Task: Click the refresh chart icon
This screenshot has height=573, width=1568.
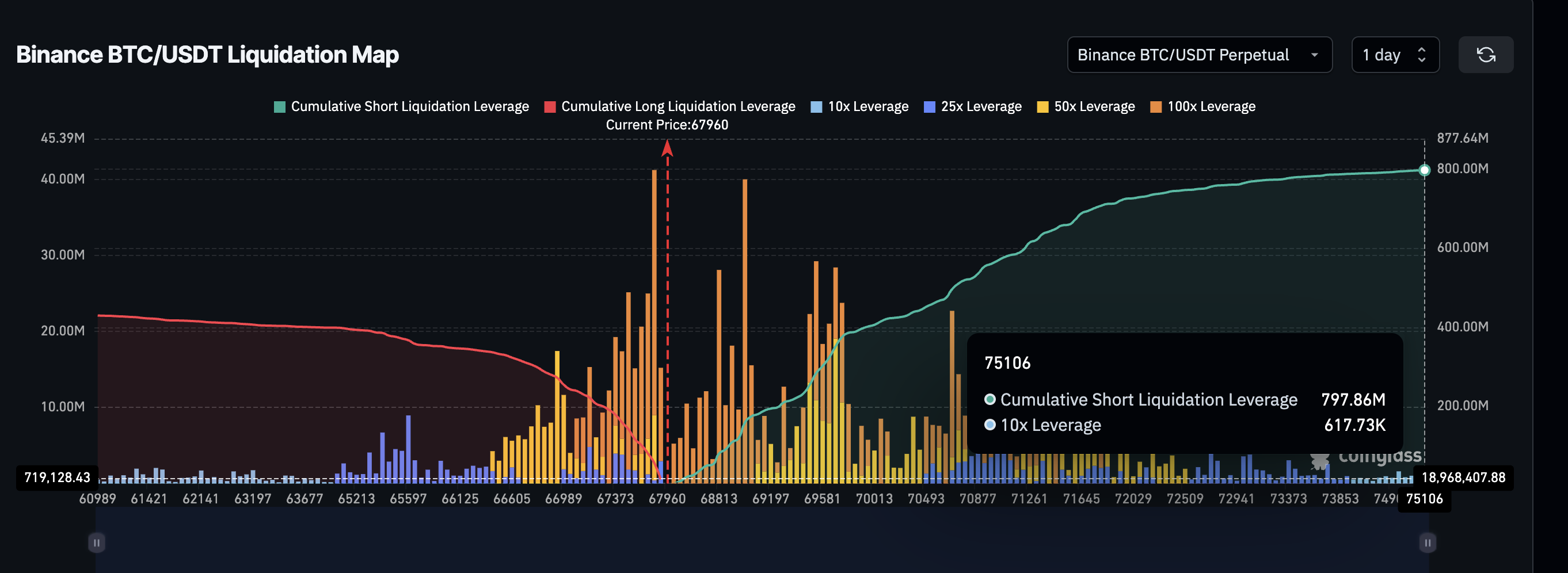Action: 1486,54
